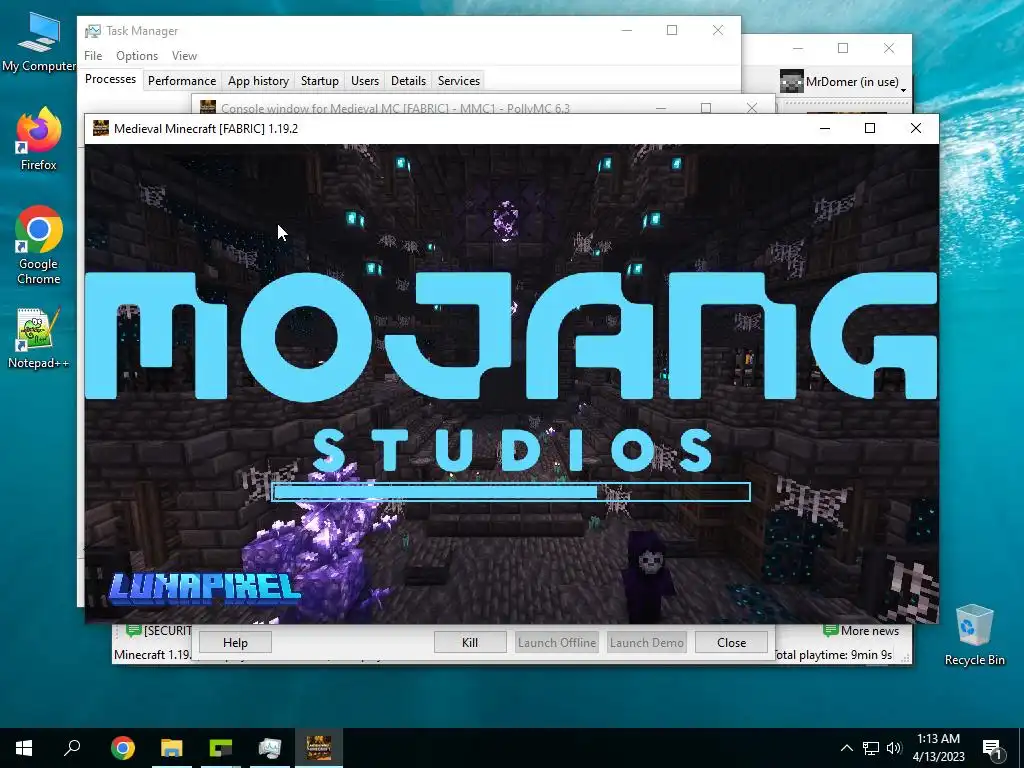The width and height of the screenshot is (1024, 768).
Task: Switch to the Performance tab
Action: 182,81
